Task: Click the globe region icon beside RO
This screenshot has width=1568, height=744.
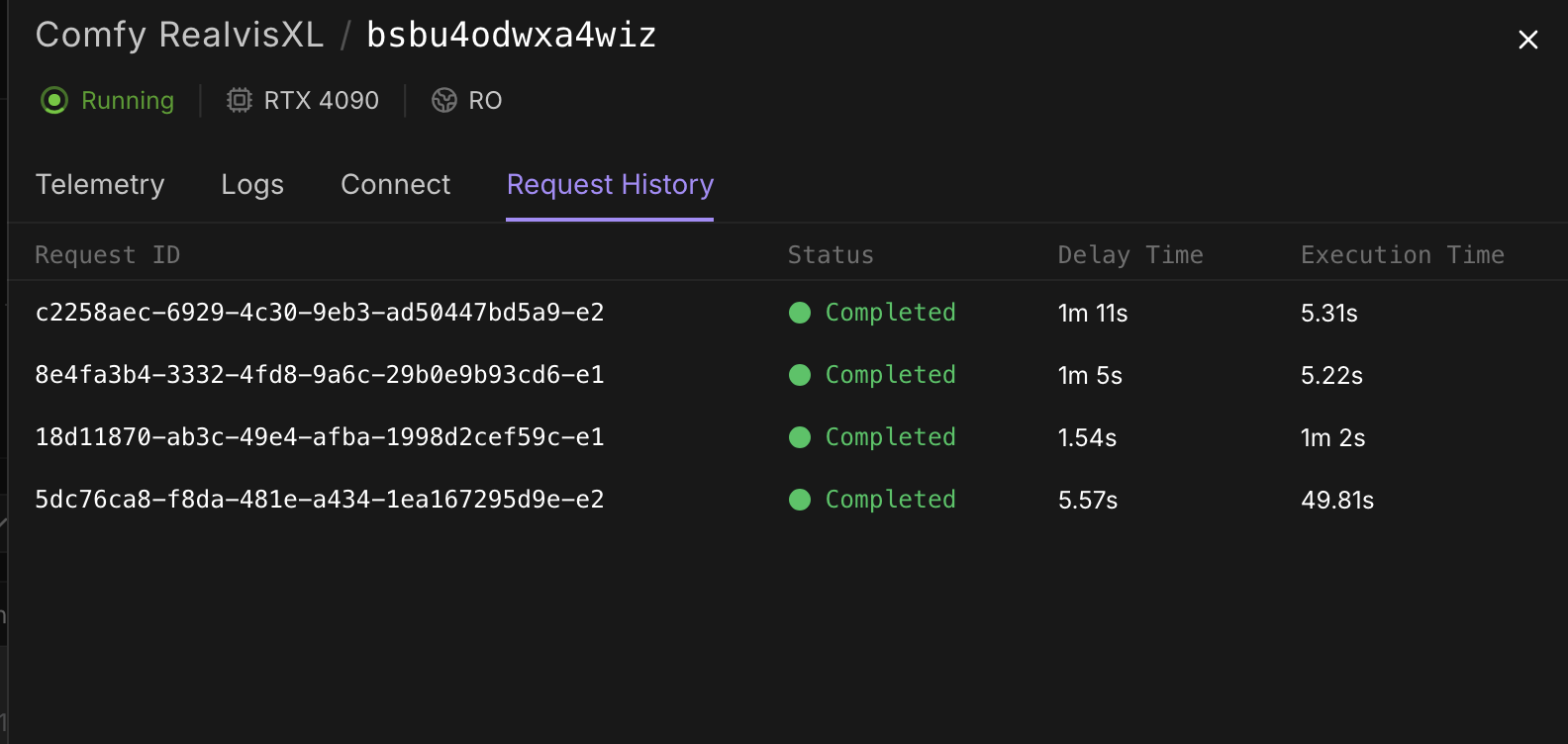Action: tap(444, 100)
